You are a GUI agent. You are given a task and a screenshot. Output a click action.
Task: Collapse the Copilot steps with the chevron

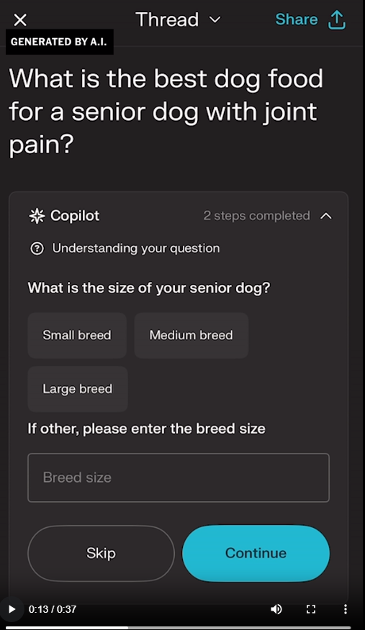326,216
